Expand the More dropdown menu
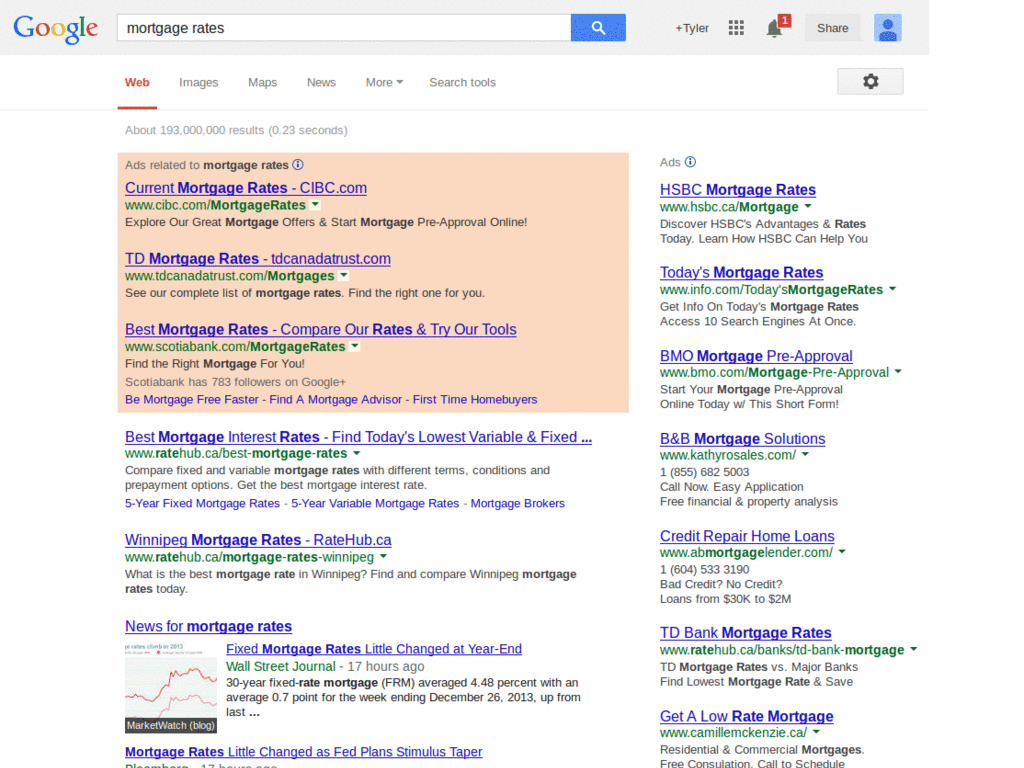Screen dimensions: 1024x768 (384, 82)
